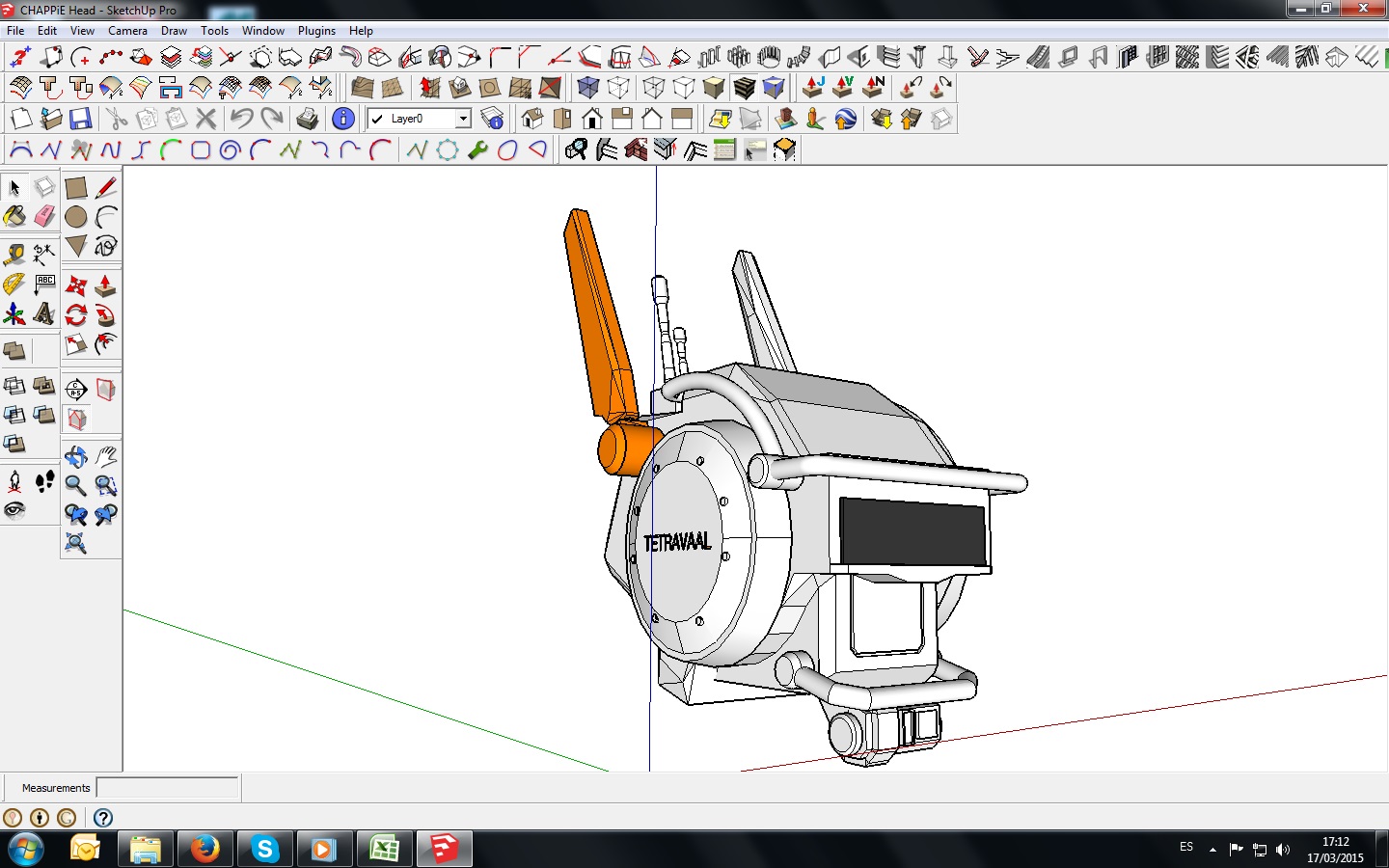Pick the Tape Measure tool
The height and width of the screenshot is (868, 1389).
click(x=14, y=255)
